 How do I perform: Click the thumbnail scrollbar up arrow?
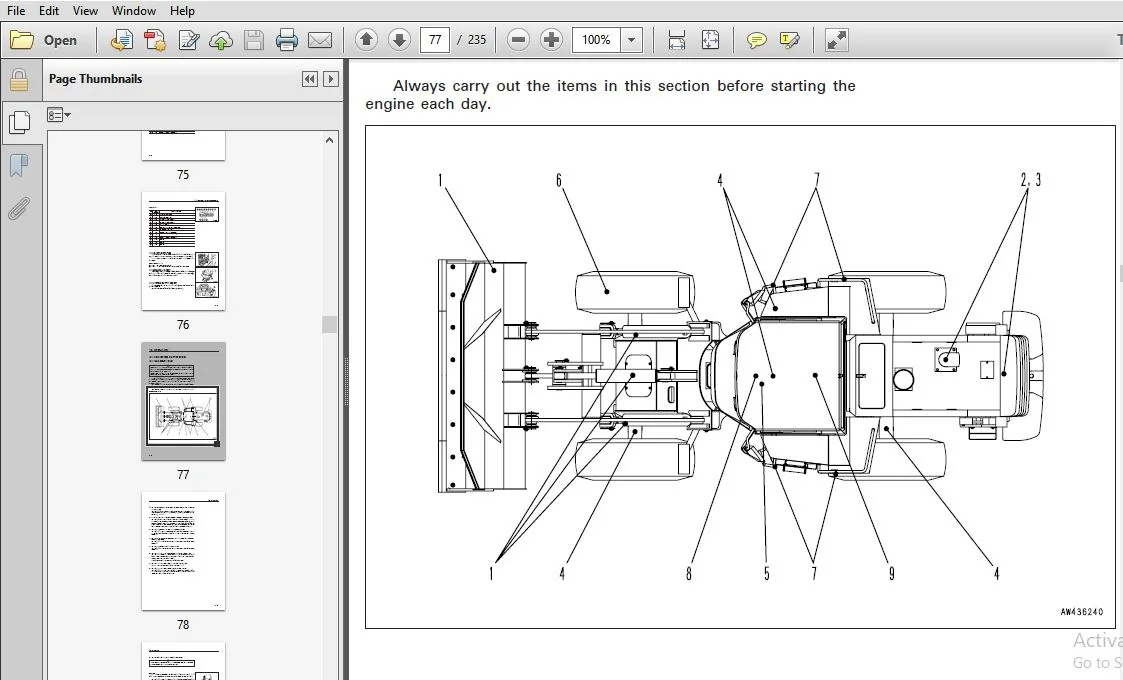coord(329,140)
